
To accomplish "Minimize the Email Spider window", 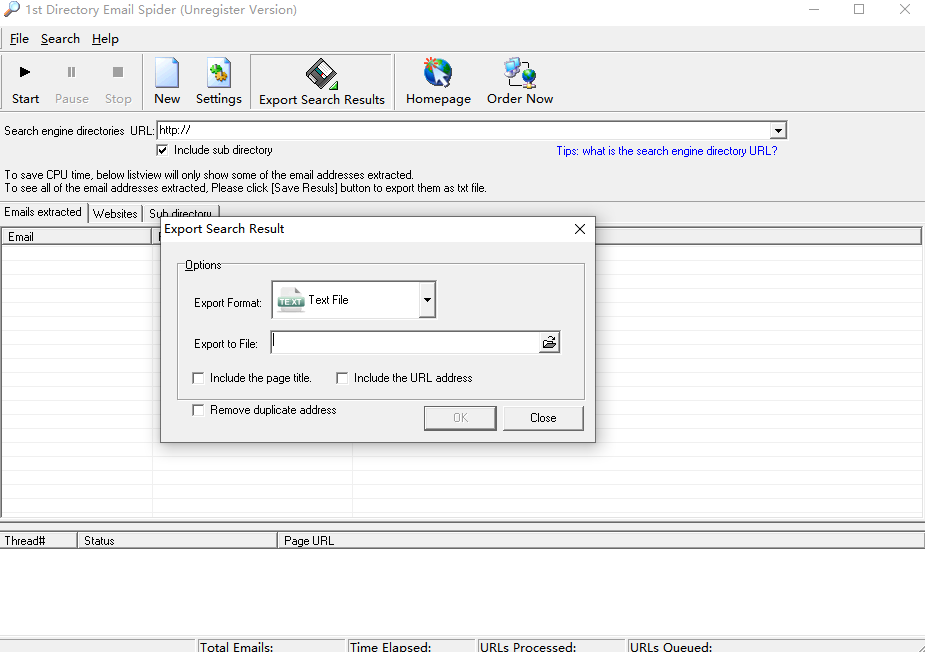I will [x=814, y=9].
